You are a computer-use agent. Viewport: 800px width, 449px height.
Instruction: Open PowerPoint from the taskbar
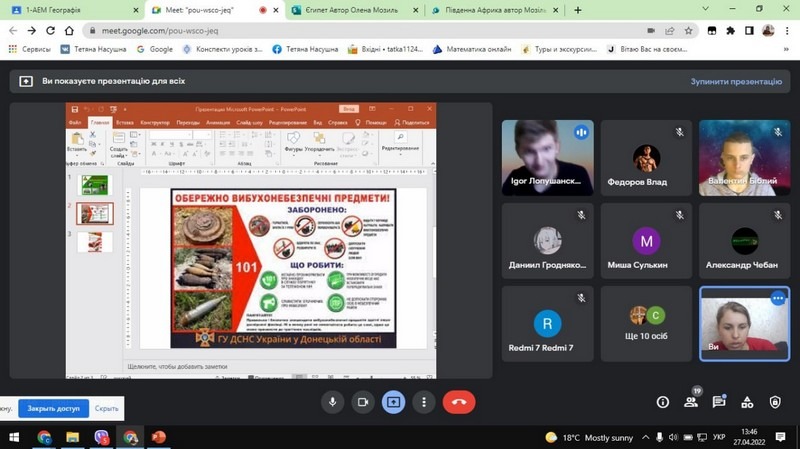click(x=159, y=437)
